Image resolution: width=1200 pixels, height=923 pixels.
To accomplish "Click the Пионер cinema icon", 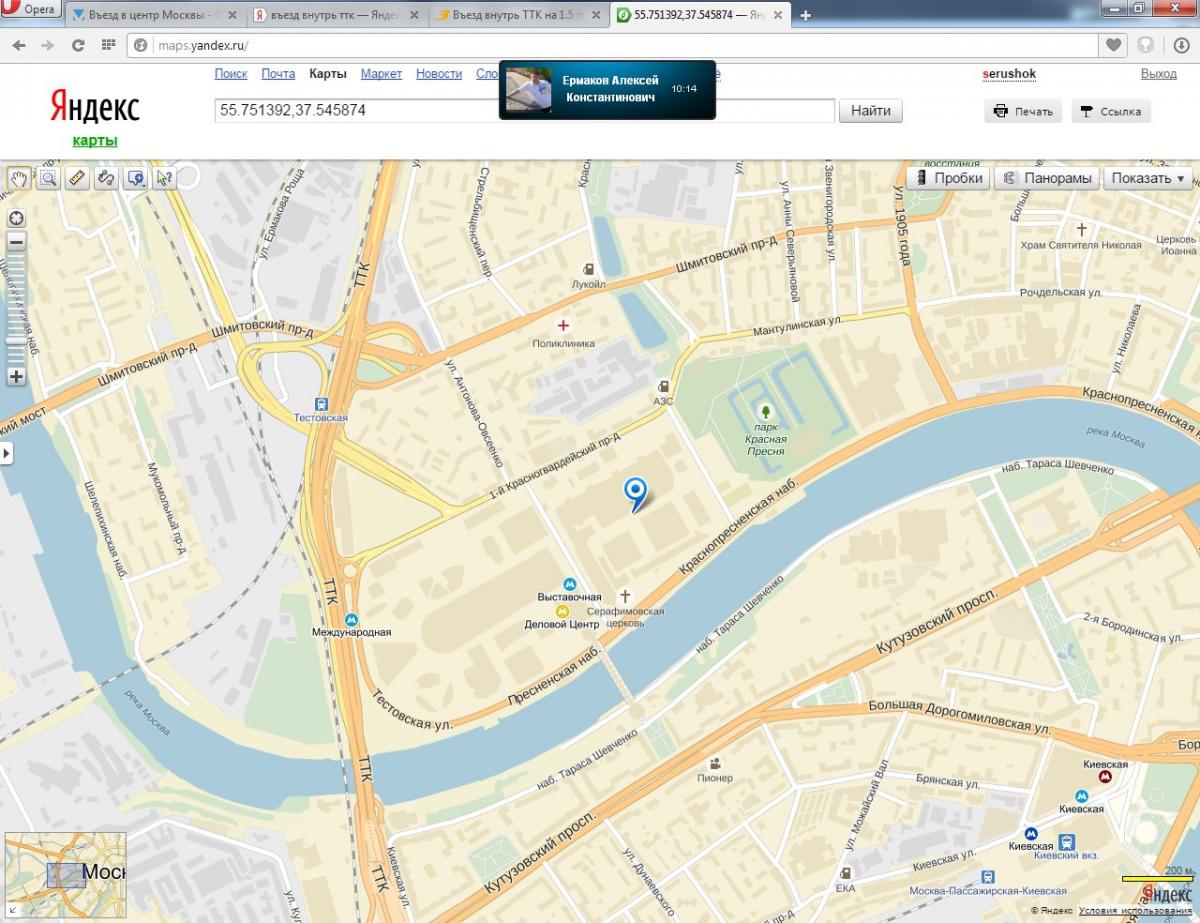I will (x=715, y=763).
